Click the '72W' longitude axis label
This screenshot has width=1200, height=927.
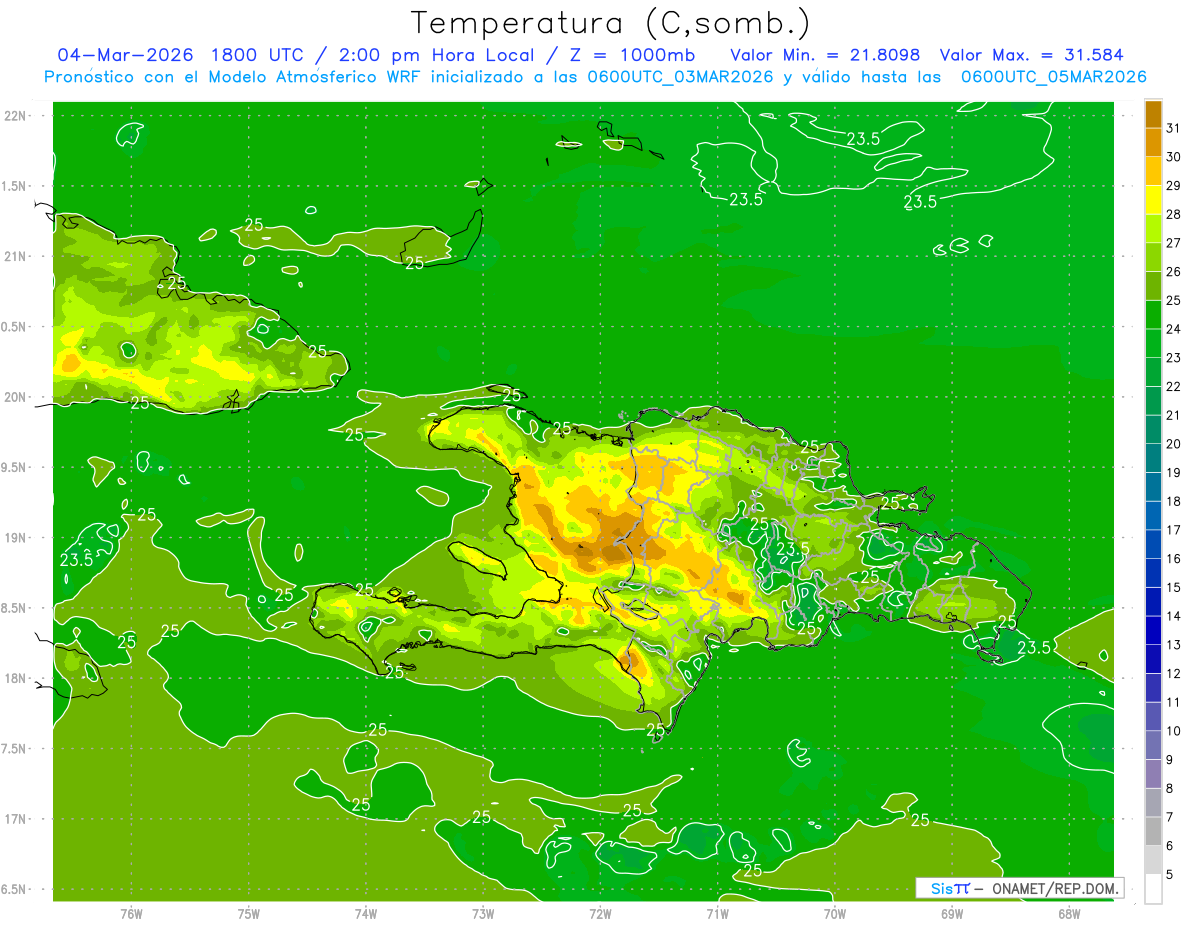coord(600,913)
